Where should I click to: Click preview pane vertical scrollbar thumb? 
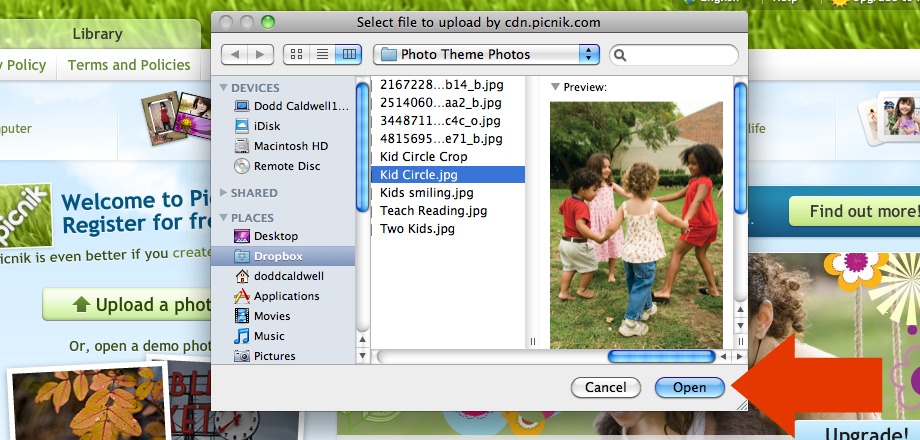(740, 148)
